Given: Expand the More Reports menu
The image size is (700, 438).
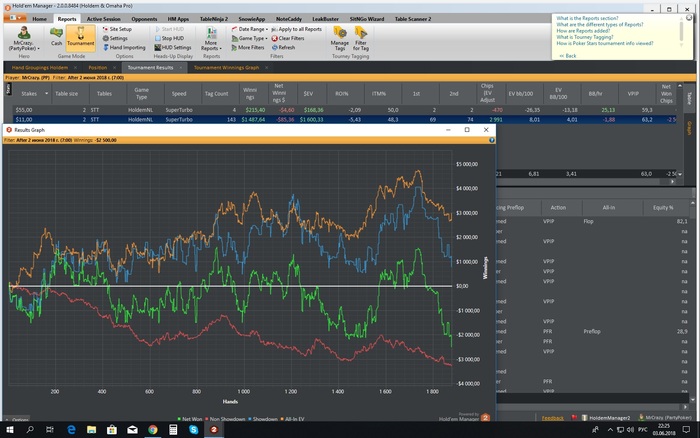Looking at the screenshot, I should click(x=211, y=39).
